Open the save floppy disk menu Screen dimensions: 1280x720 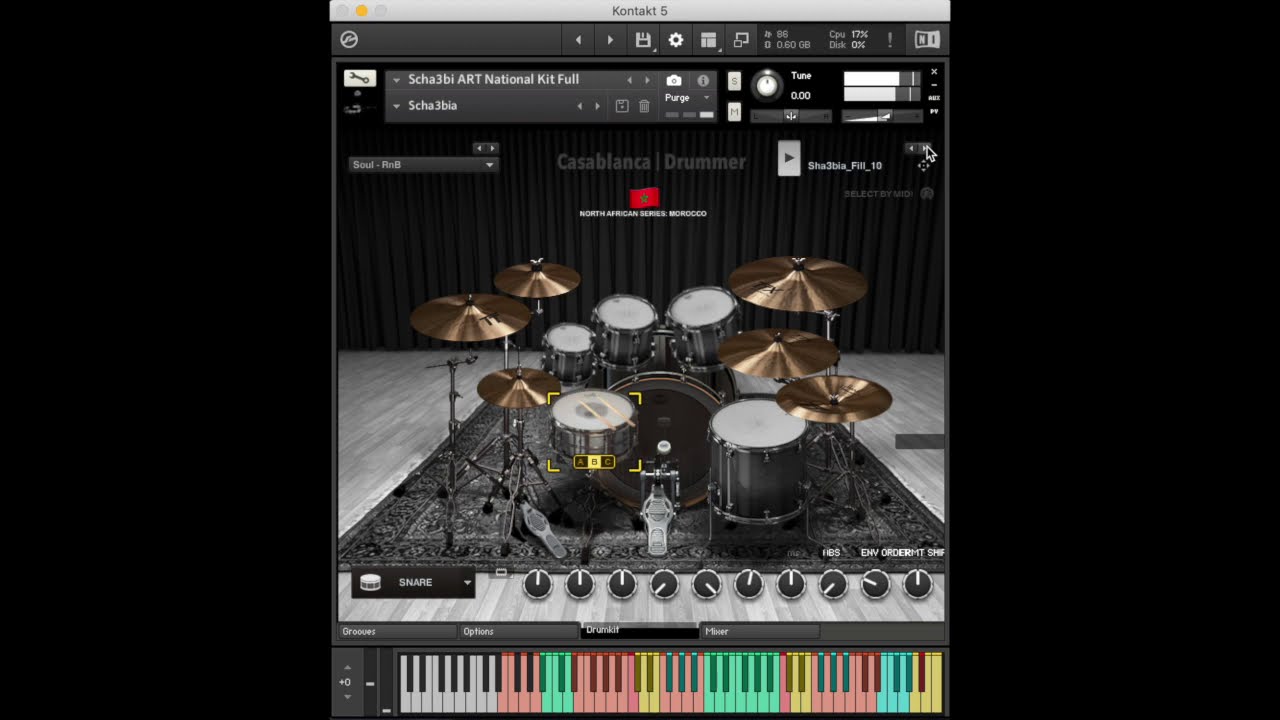coord(643,40)
